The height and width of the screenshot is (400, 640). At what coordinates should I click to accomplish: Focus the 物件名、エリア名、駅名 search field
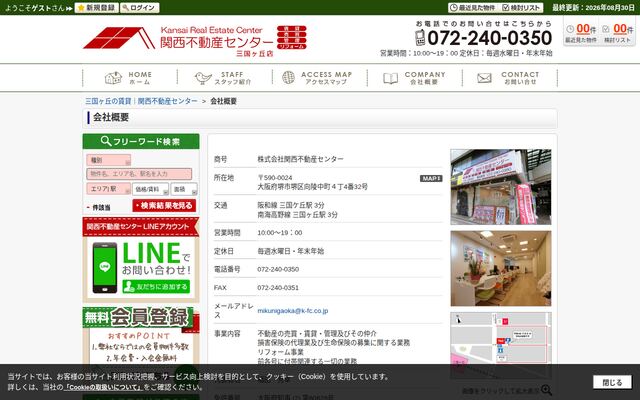click(x=139, y=174)
